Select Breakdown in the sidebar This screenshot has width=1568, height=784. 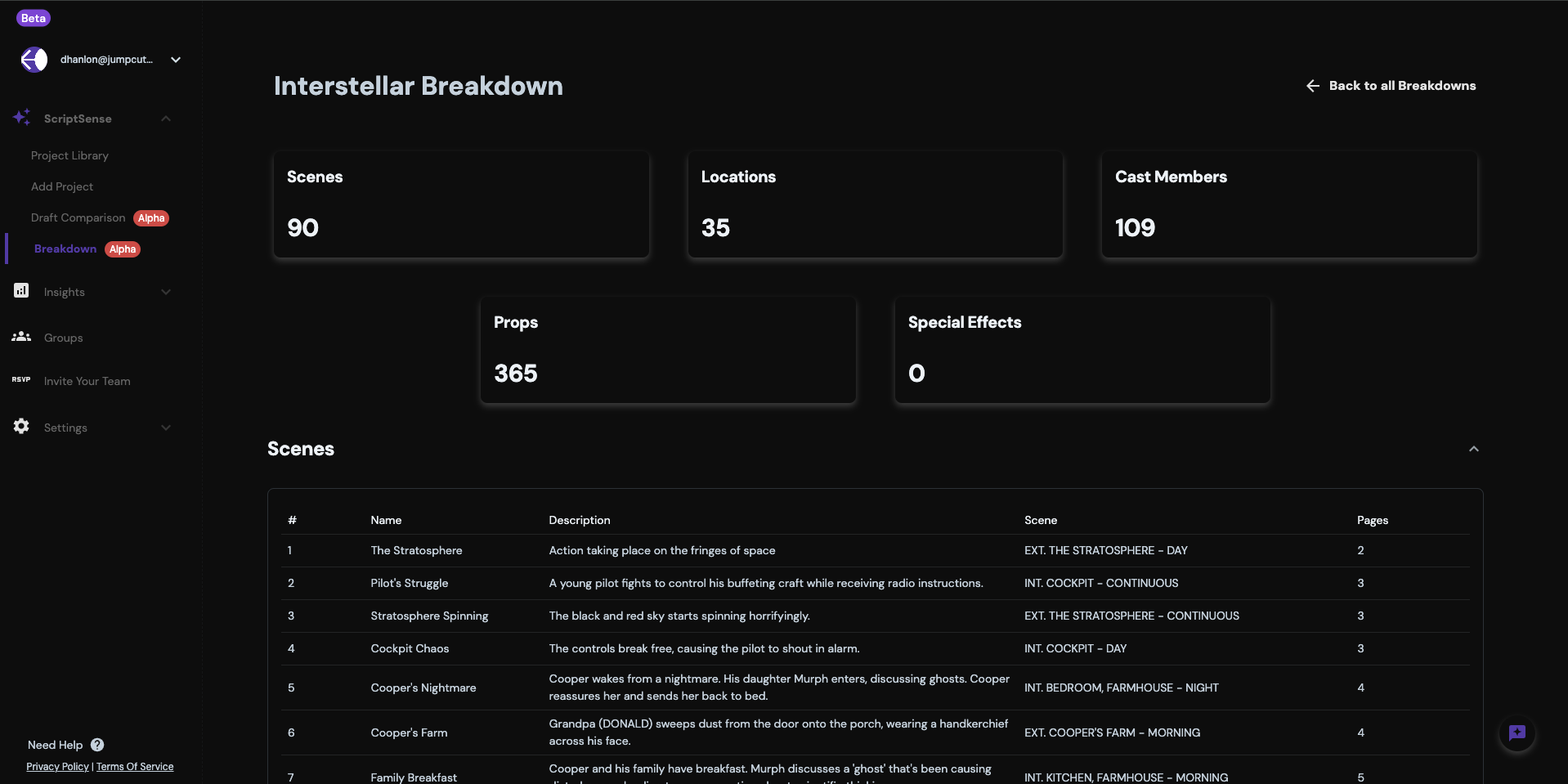(65, 249)
